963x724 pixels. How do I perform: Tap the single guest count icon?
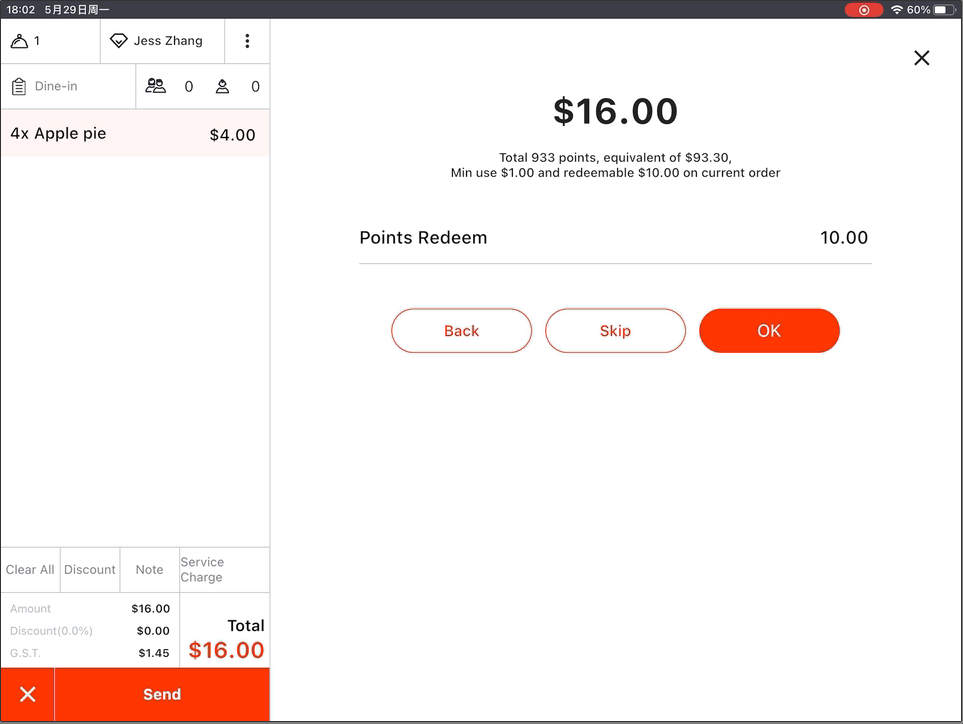(x=222, y=87)
